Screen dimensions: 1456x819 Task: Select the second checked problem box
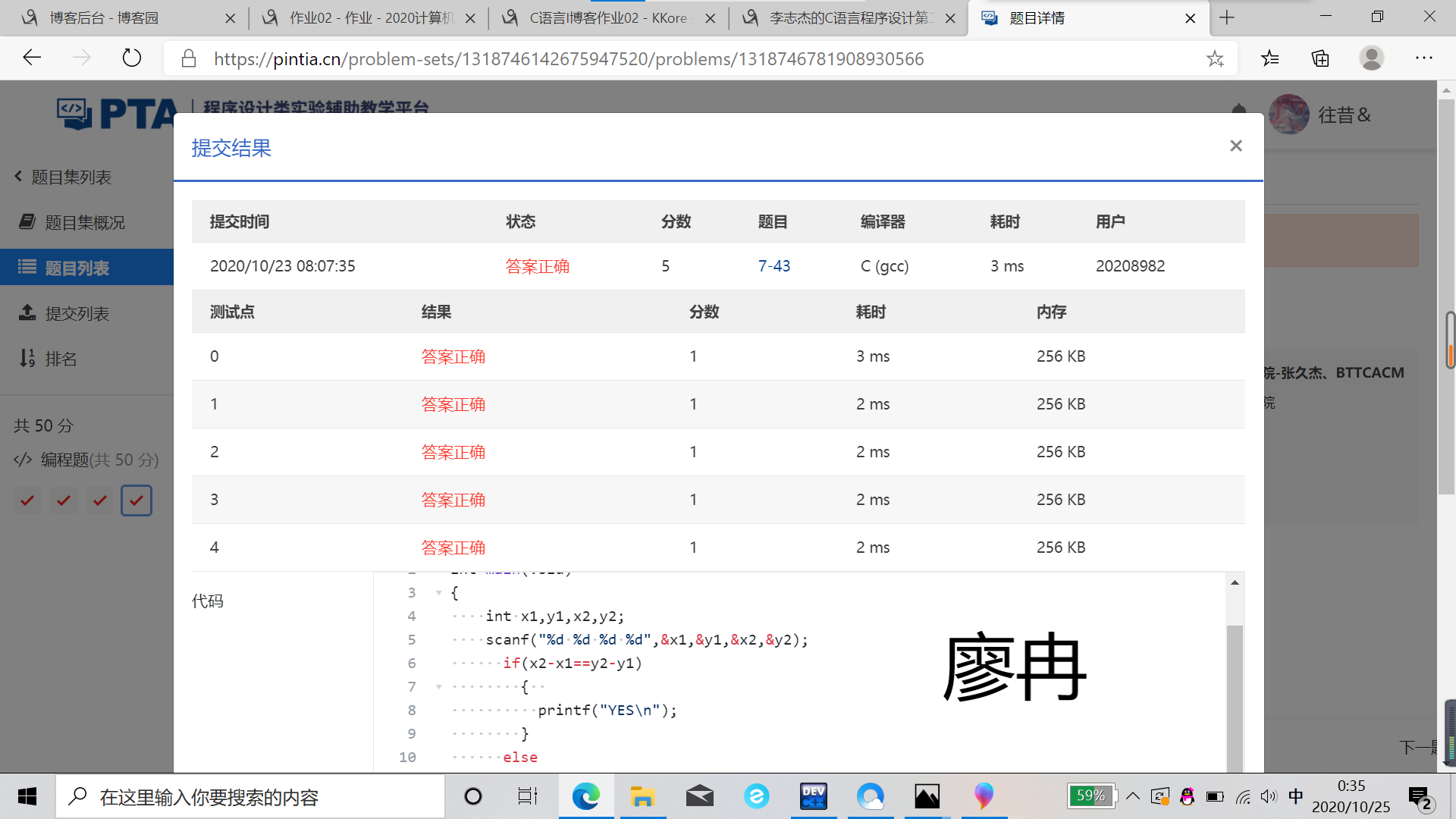[x=64, y=500]
